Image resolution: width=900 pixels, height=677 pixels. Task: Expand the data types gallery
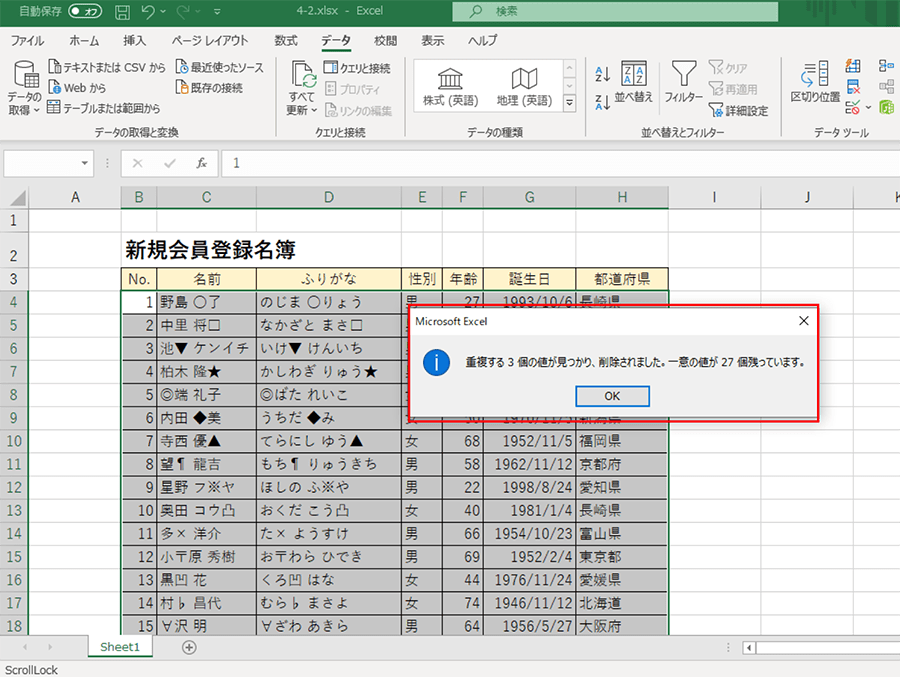570,104
